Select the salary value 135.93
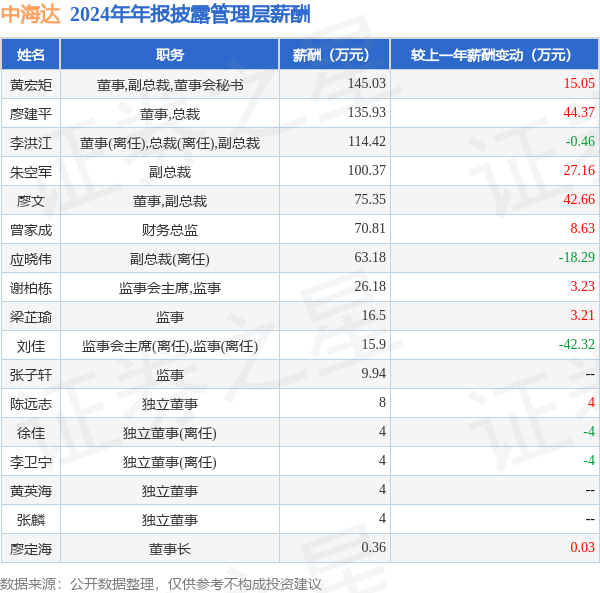This screenshot has width=600, height=593. (x=367, y=112)
